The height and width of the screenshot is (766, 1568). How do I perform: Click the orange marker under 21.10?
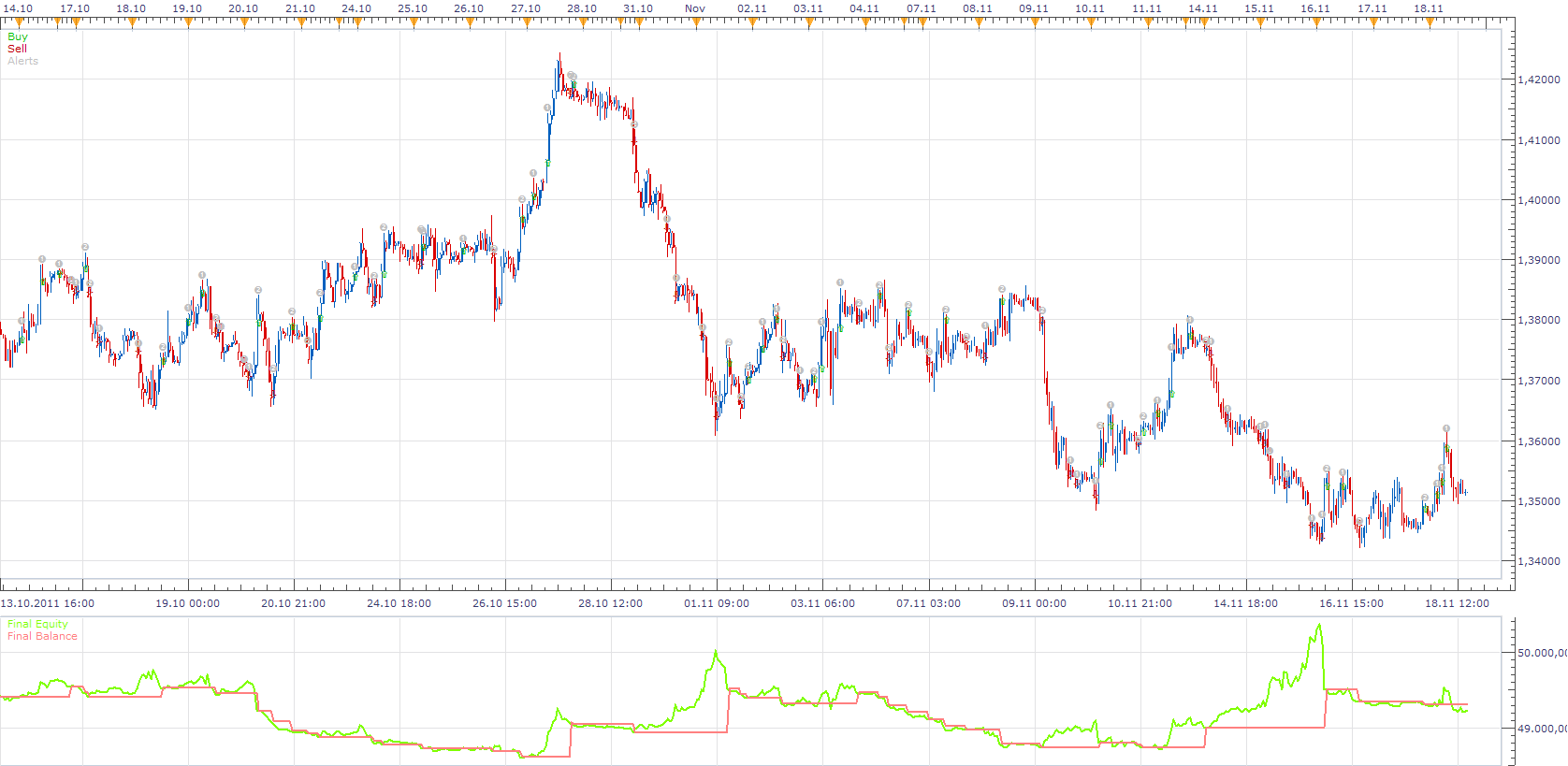[x=301, y=22]
